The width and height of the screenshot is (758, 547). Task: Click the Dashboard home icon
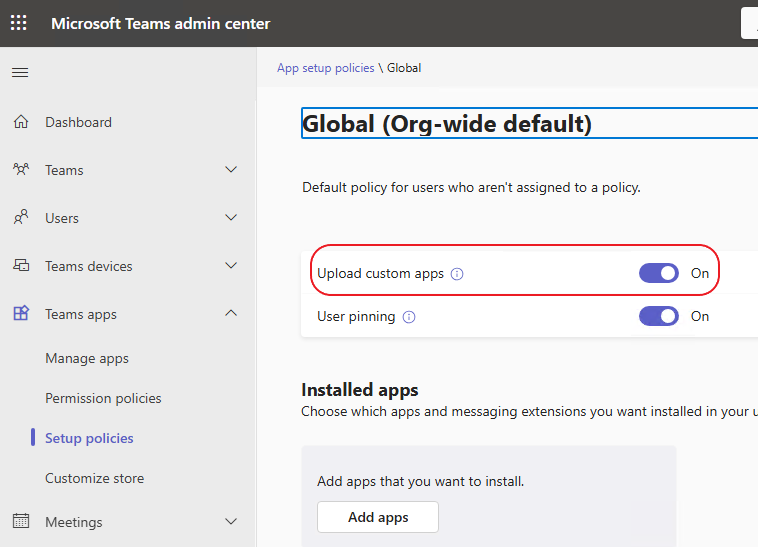point(21,122)
